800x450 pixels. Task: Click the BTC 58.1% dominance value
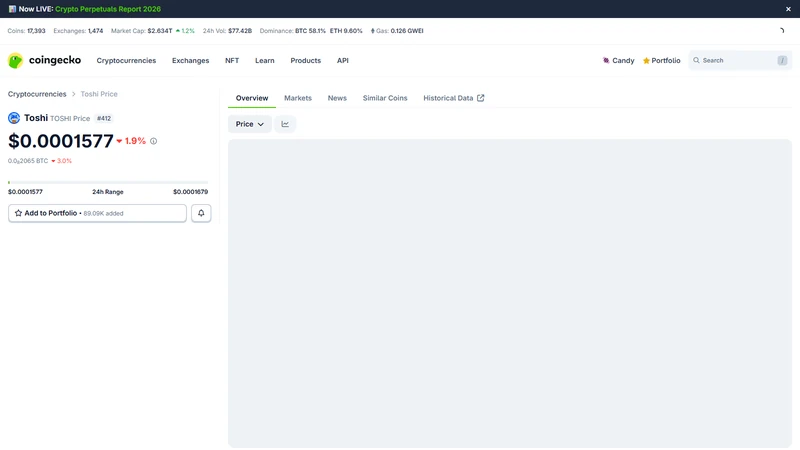310,31
